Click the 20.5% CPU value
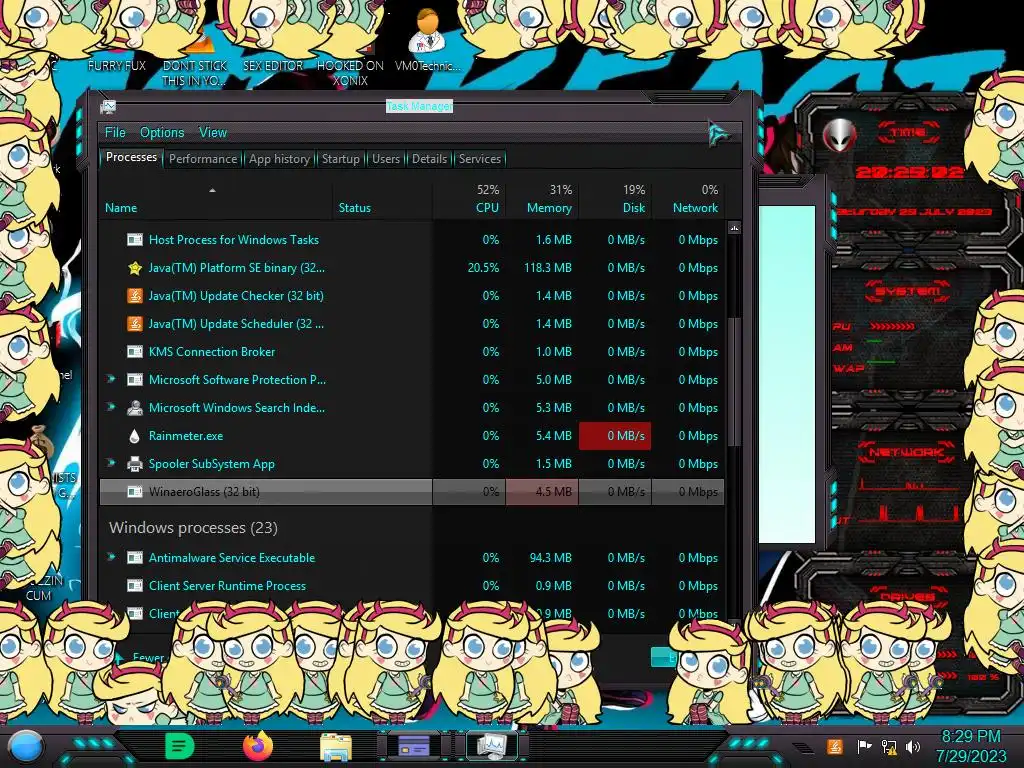1024x768 pixels. [483, 268]
